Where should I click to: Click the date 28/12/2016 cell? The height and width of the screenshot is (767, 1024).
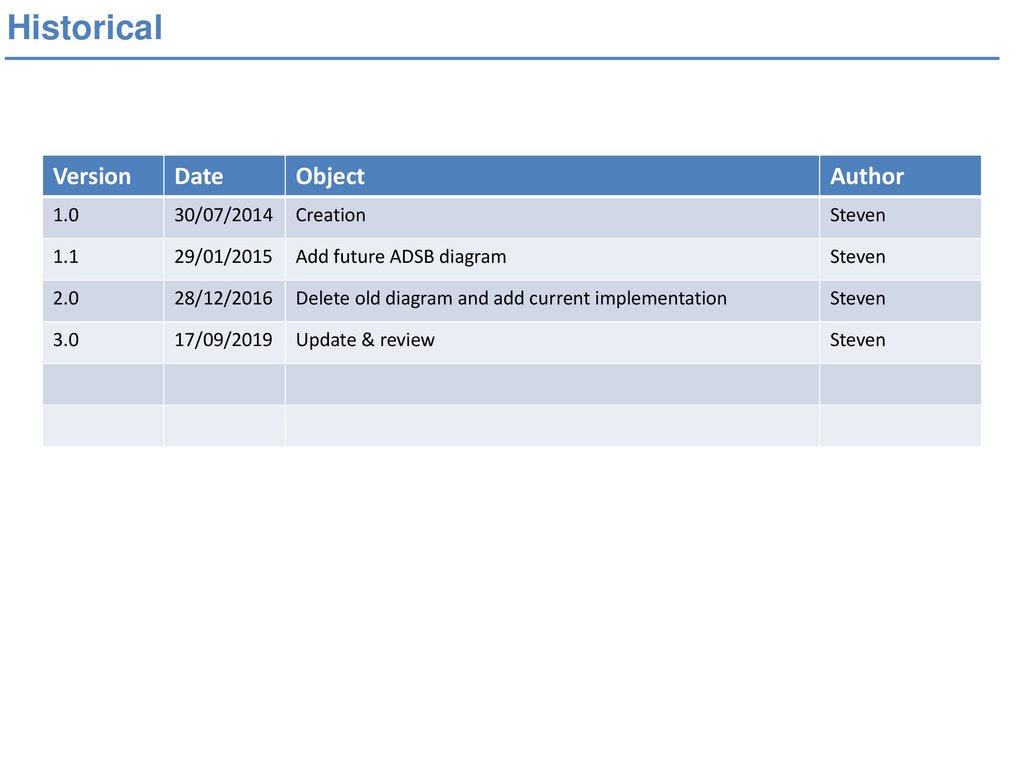click(223, 298)
